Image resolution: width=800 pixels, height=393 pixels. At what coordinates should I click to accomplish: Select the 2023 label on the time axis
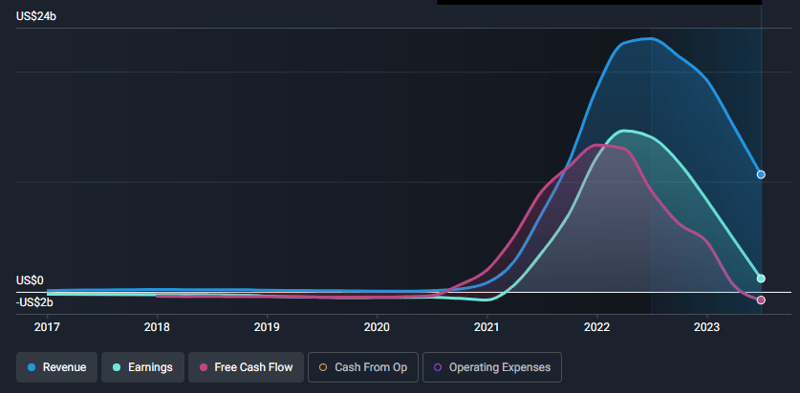[707, 327]
